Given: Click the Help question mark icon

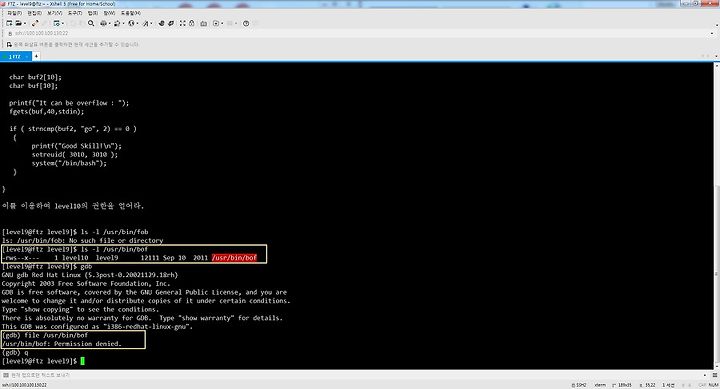Looking at the screenshot, I should tap(246, 23).
